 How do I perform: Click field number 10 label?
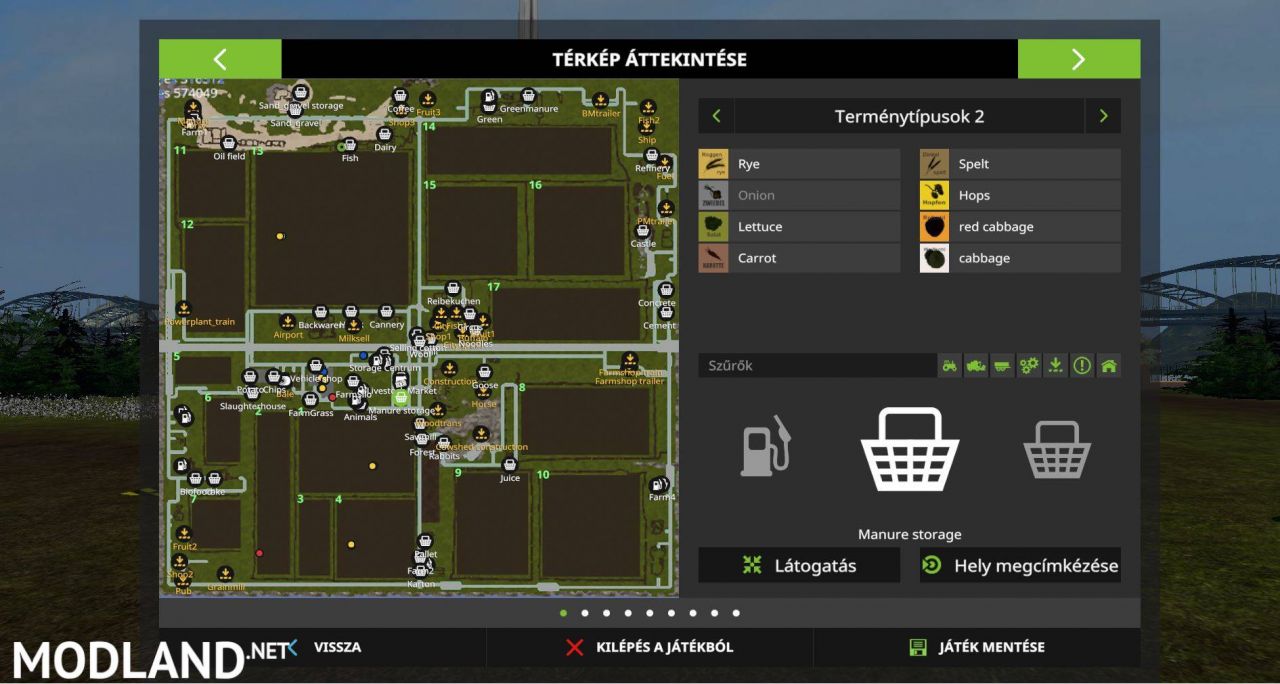543,475
